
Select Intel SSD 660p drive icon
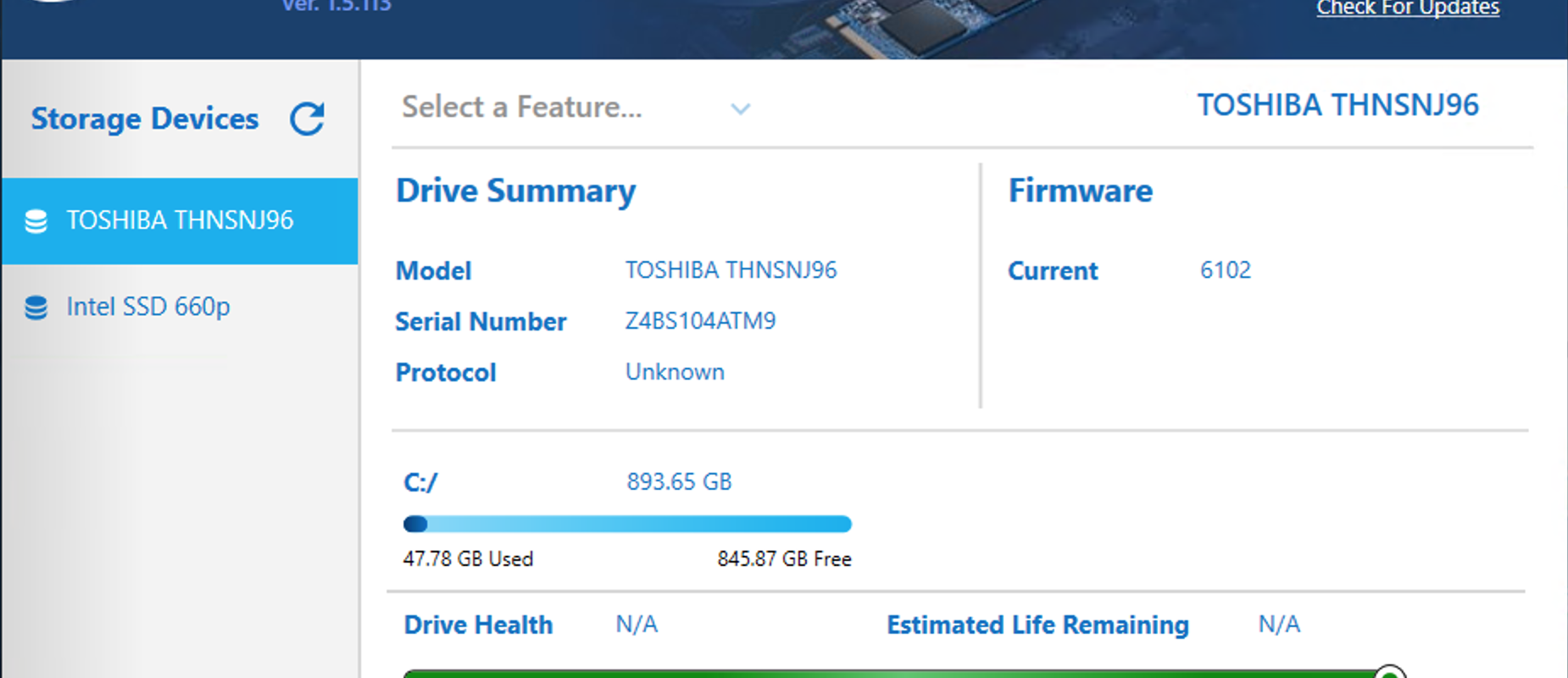pos(36,308)
